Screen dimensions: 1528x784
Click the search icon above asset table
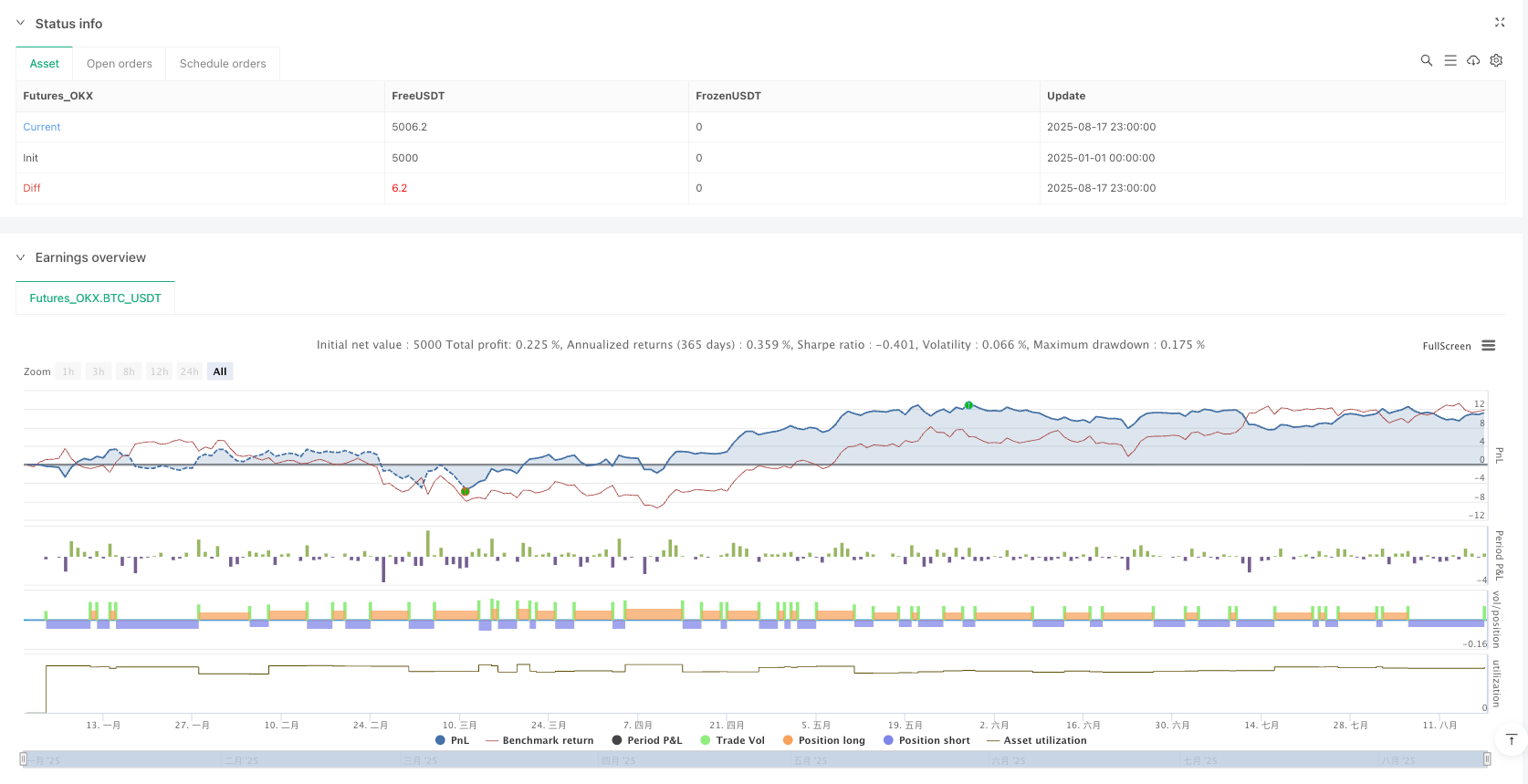click(1426, 60)
